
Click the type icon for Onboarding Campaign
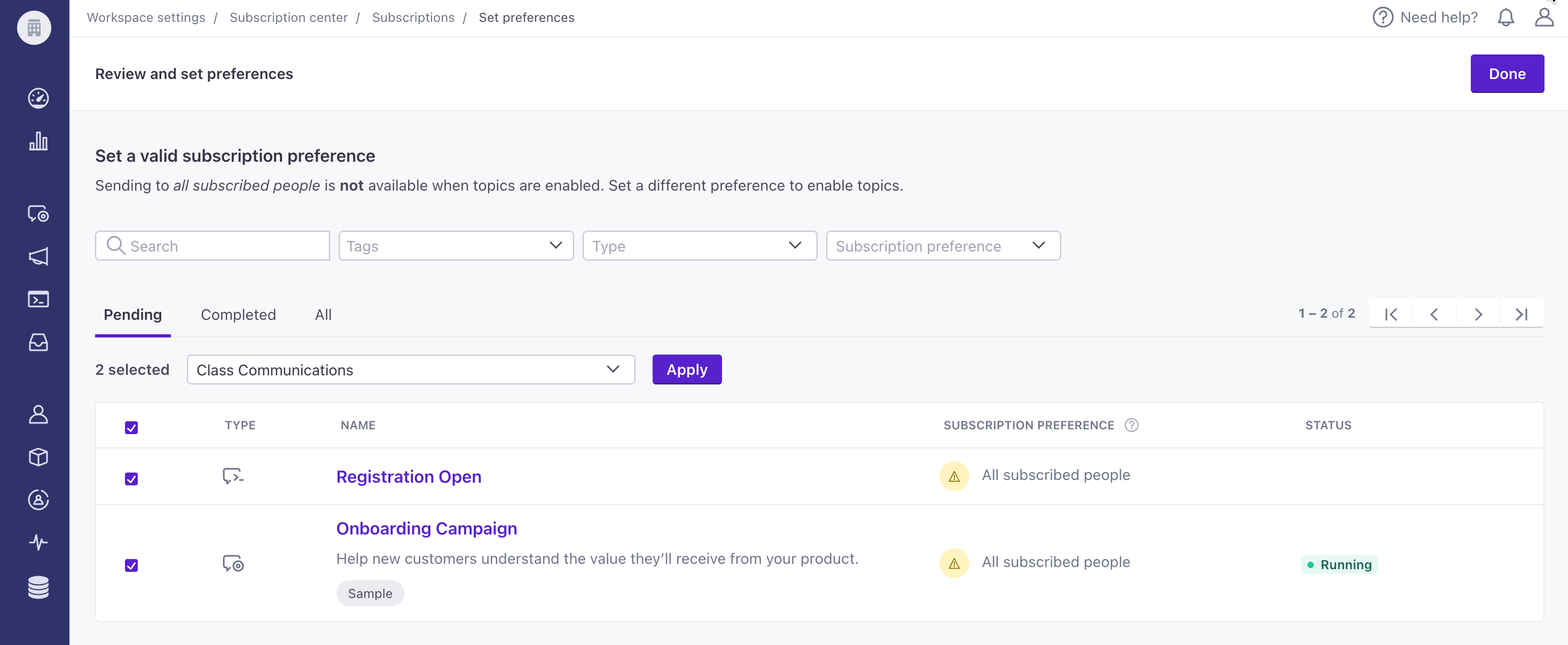pos(232,563)
